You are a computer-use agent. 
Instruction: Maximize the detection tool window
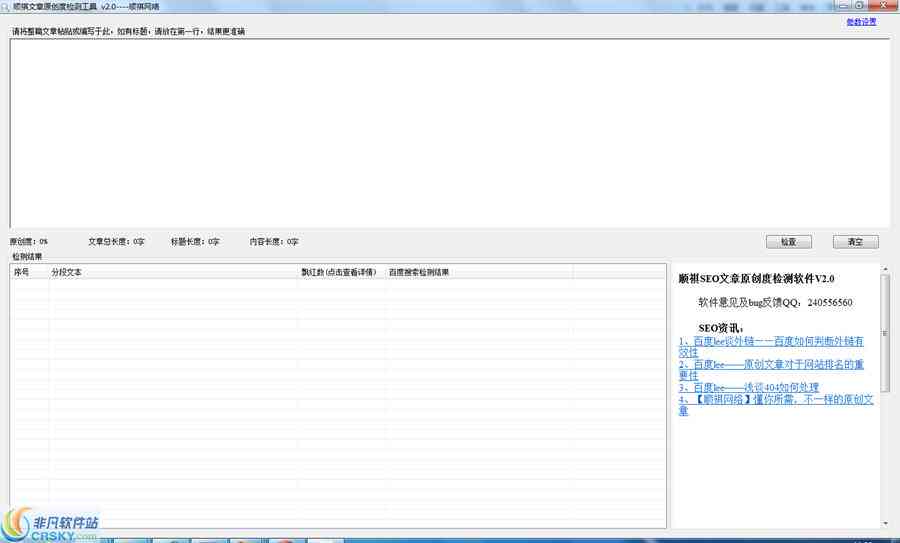click(x=859, y=6)
